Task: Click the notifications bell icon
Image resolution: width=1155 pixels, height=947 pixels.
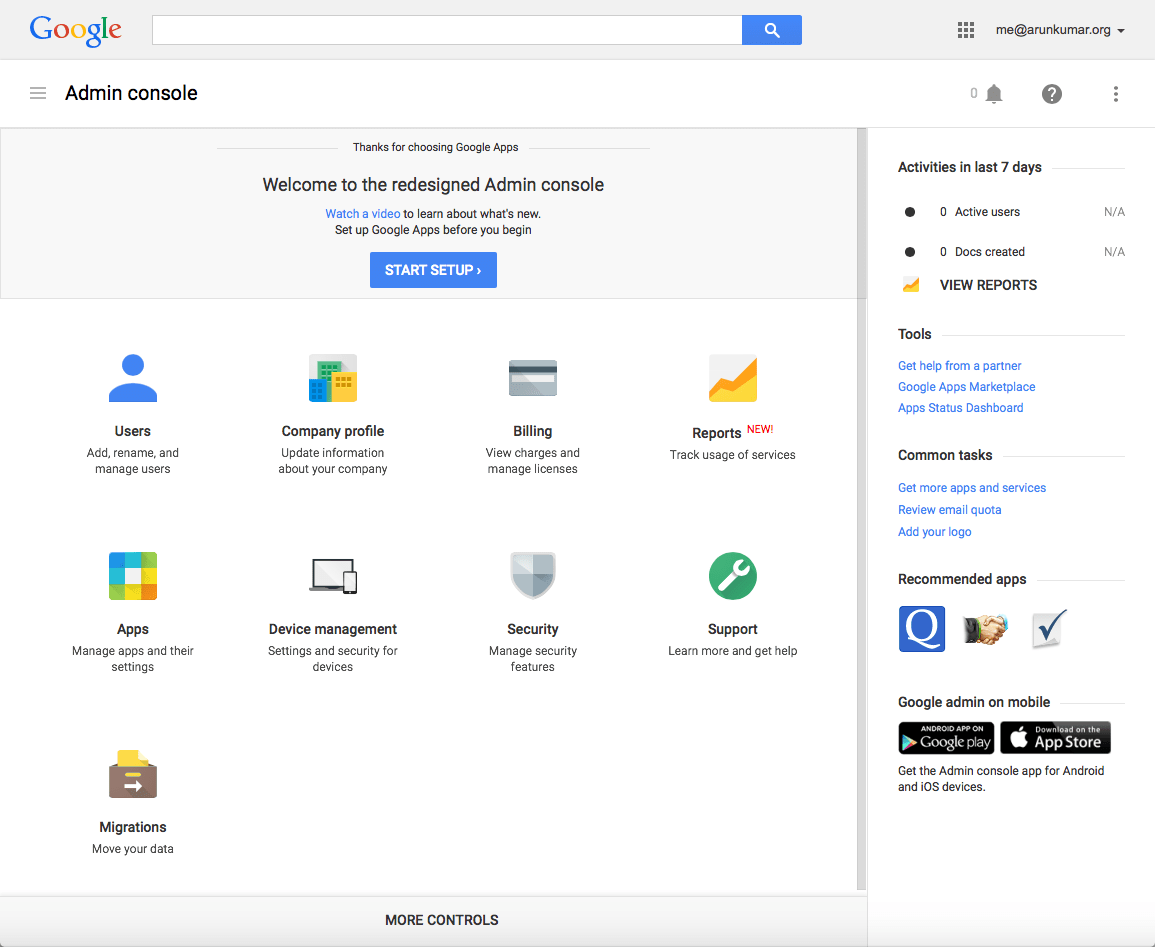Action: pyautogui.click(x=994, y=94)
